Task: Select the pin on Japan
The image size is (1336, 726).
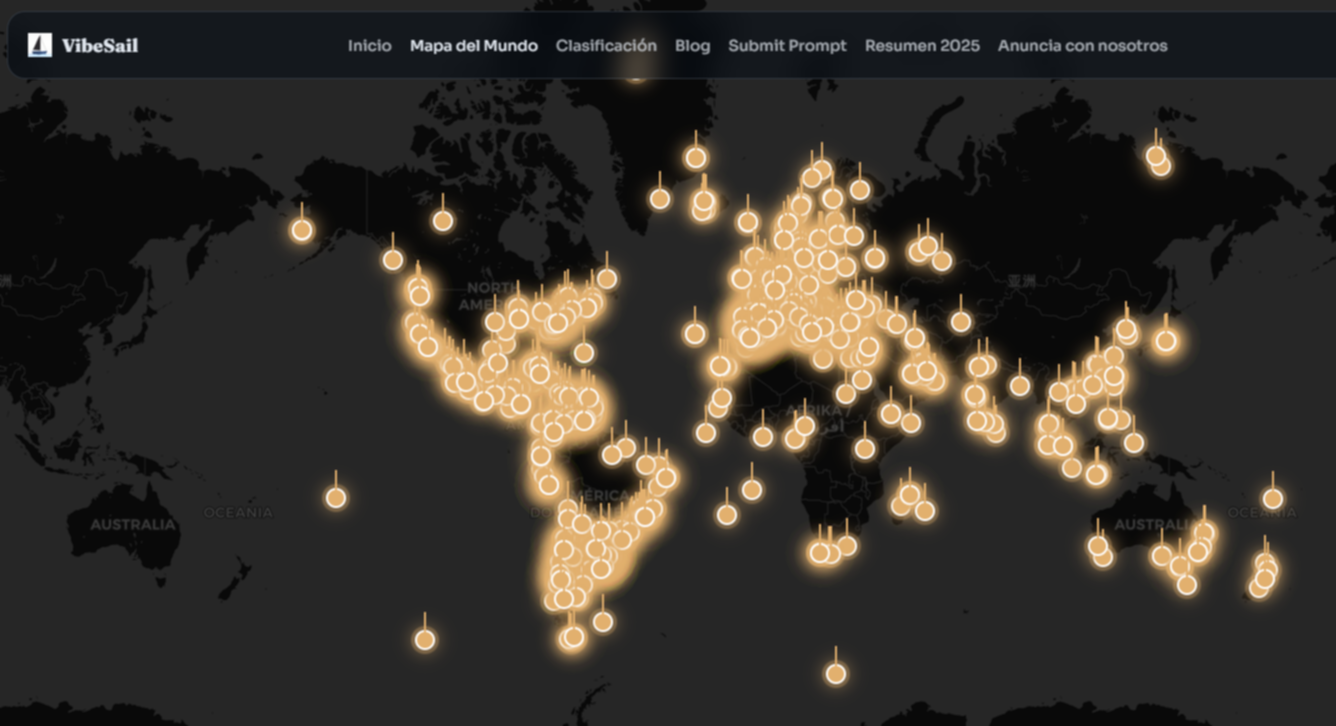Action: [1166, 340]
